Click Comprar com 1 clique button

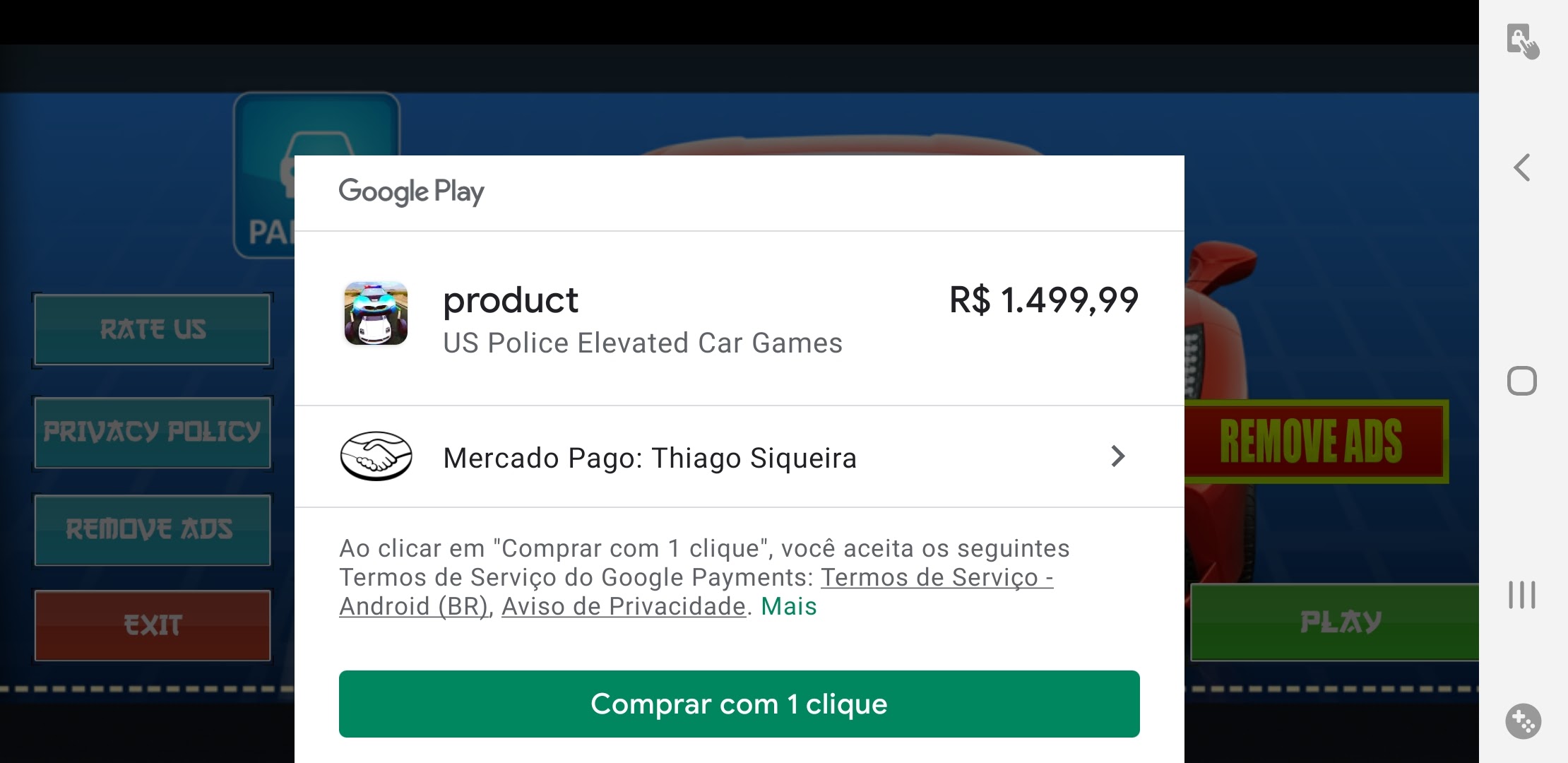click(739, 703)
